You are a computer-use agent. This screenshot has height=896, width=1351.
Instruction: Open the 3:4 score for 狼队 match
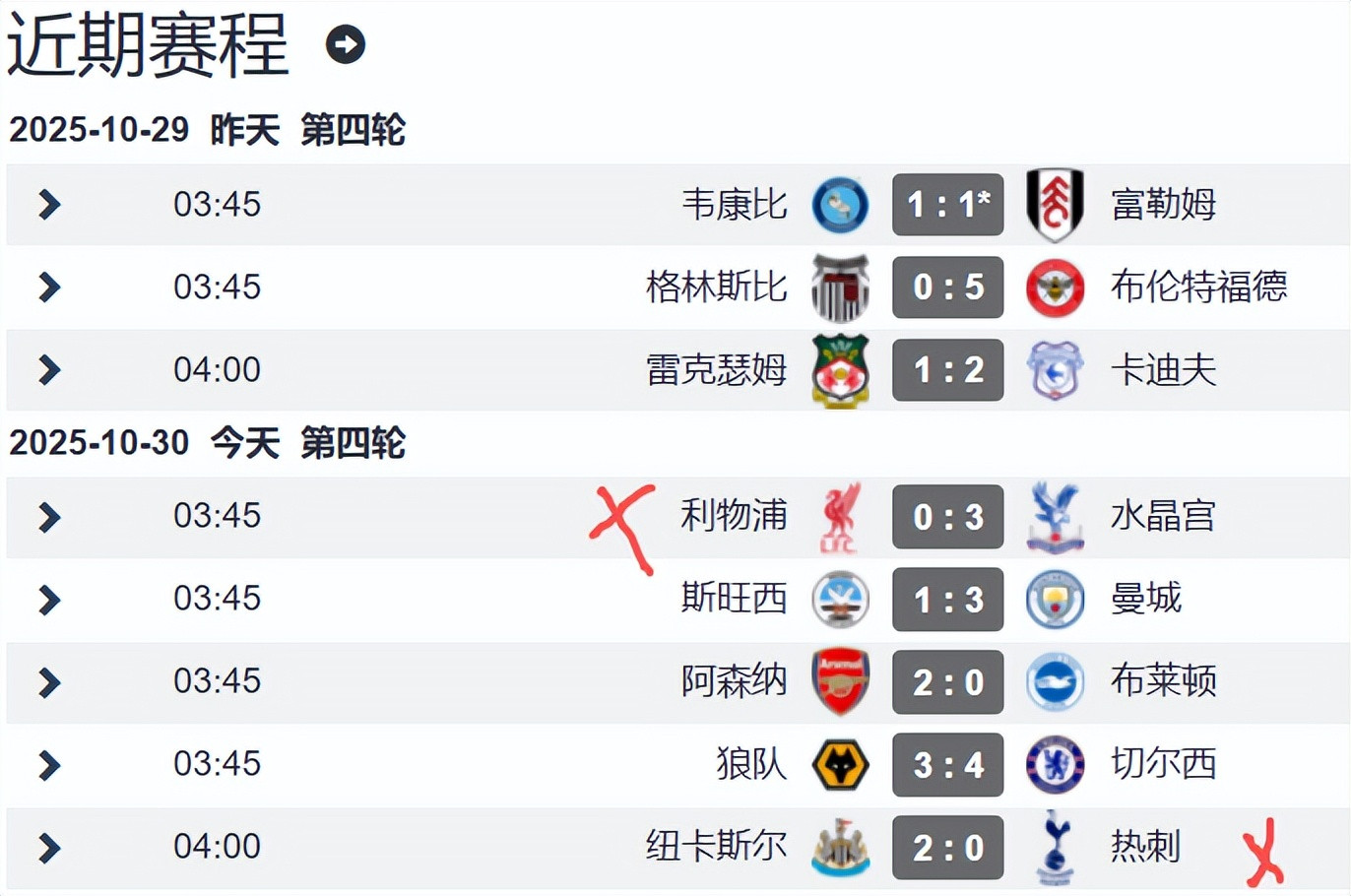[x=947, y=764]
